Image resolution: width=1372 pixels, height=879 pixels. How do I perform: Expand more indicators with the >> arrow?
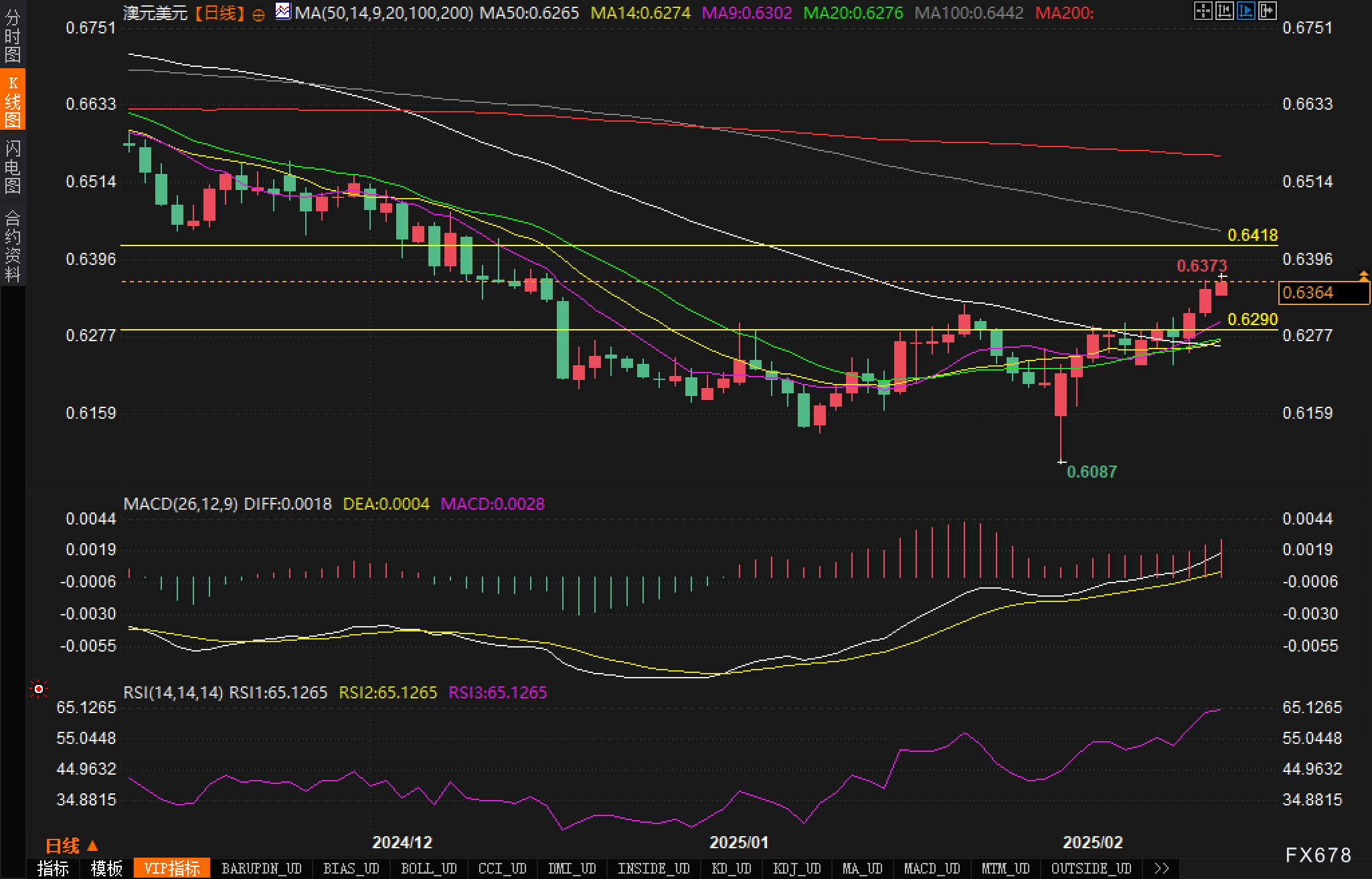(x=1162, y=868)
